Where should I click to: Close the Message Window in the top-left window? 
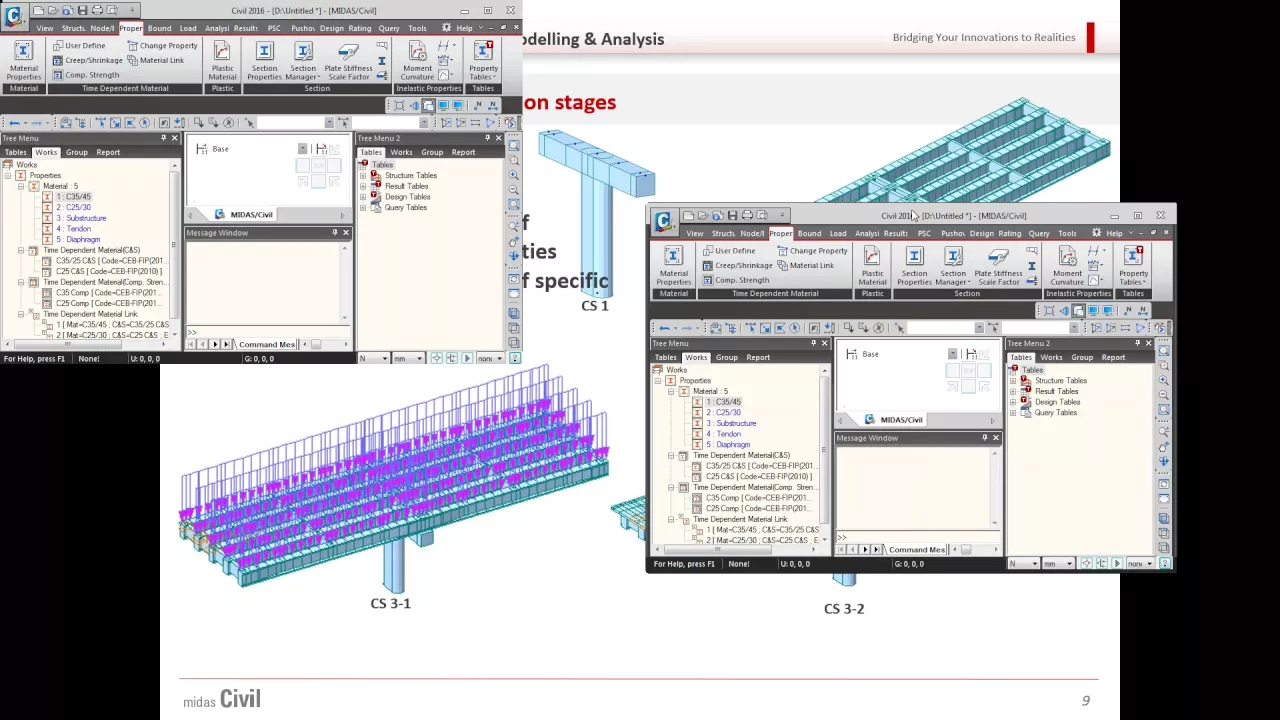tap(346, 233)
